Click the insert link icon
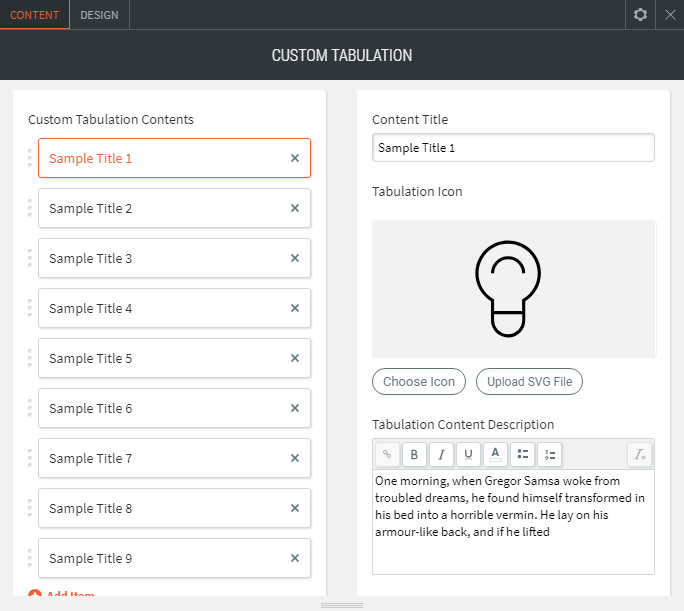The height and width of the screenshot is (611, 684). (387, 454)
